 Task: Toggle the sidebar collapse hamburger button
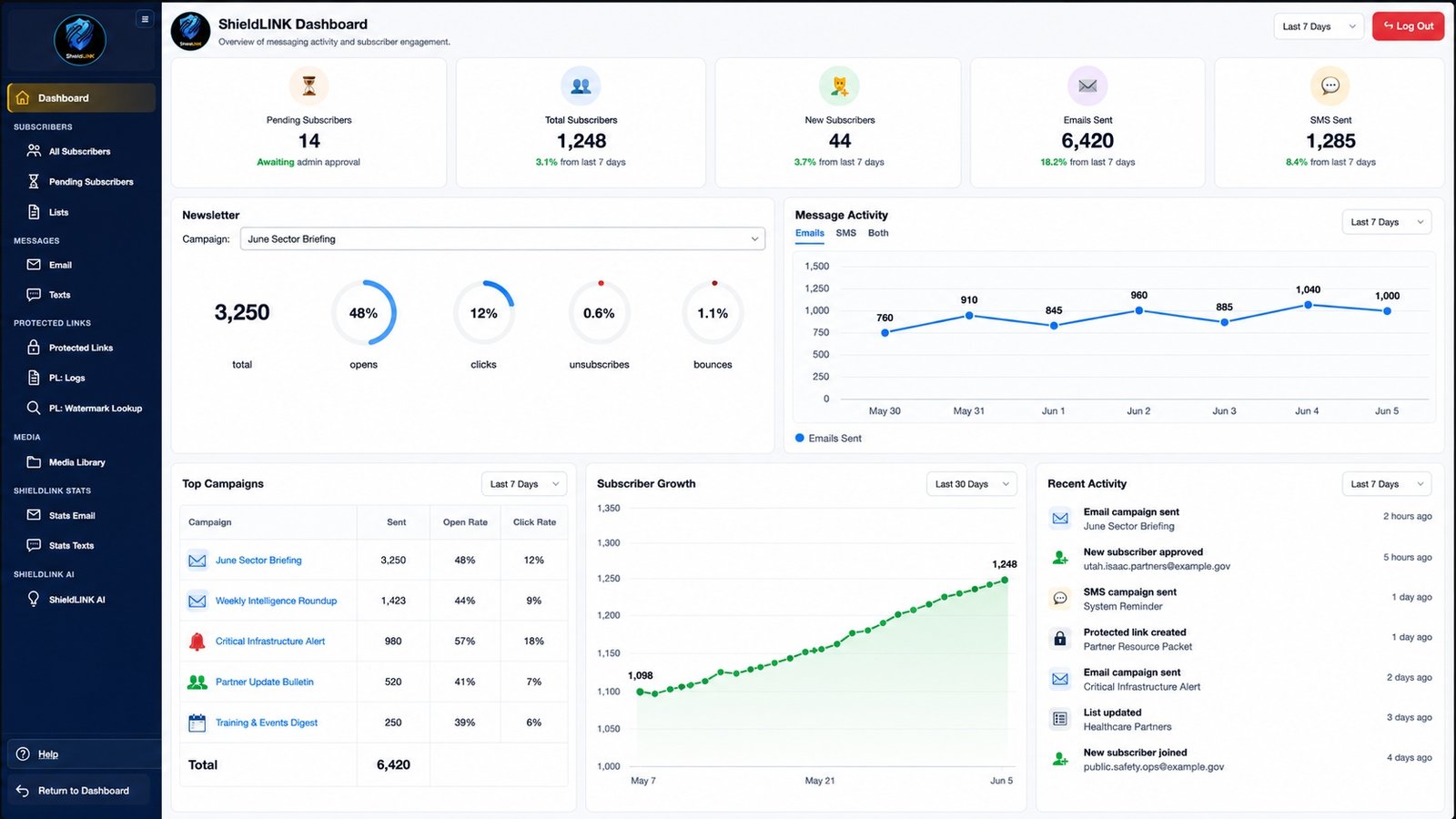(145, 19)
